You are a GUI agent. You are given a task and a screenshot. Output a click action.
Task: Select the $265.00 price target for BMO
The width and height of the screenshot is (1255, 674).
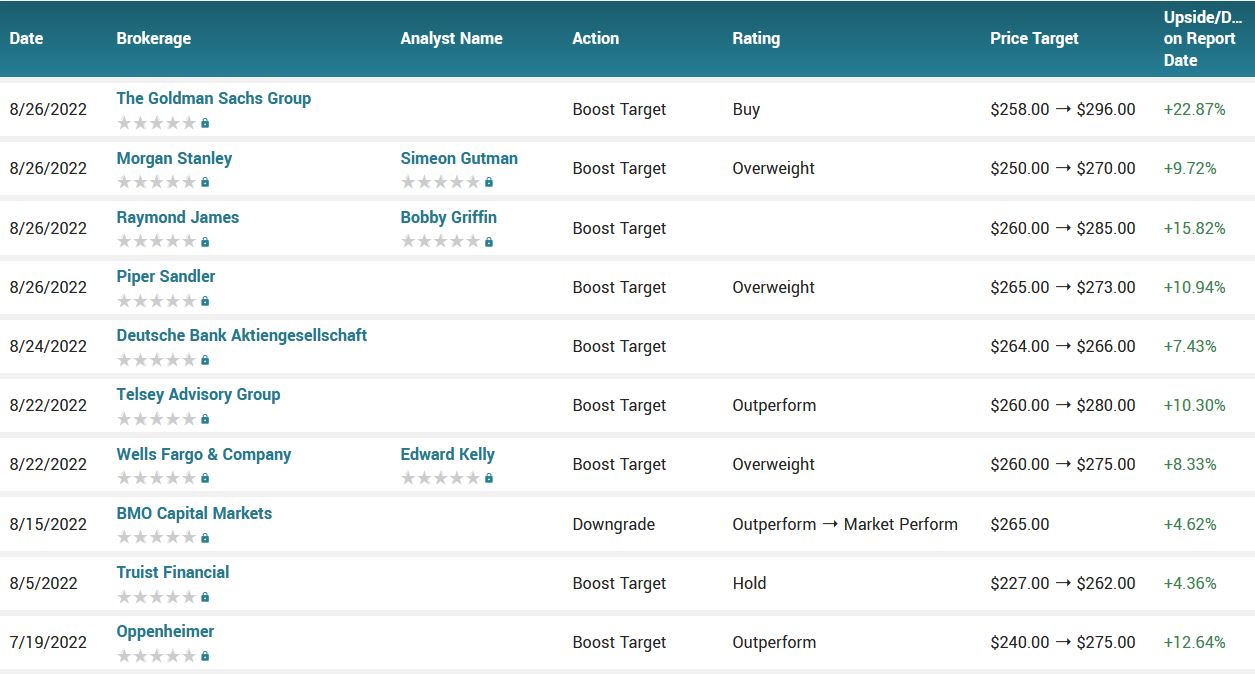pos(1020,524)
